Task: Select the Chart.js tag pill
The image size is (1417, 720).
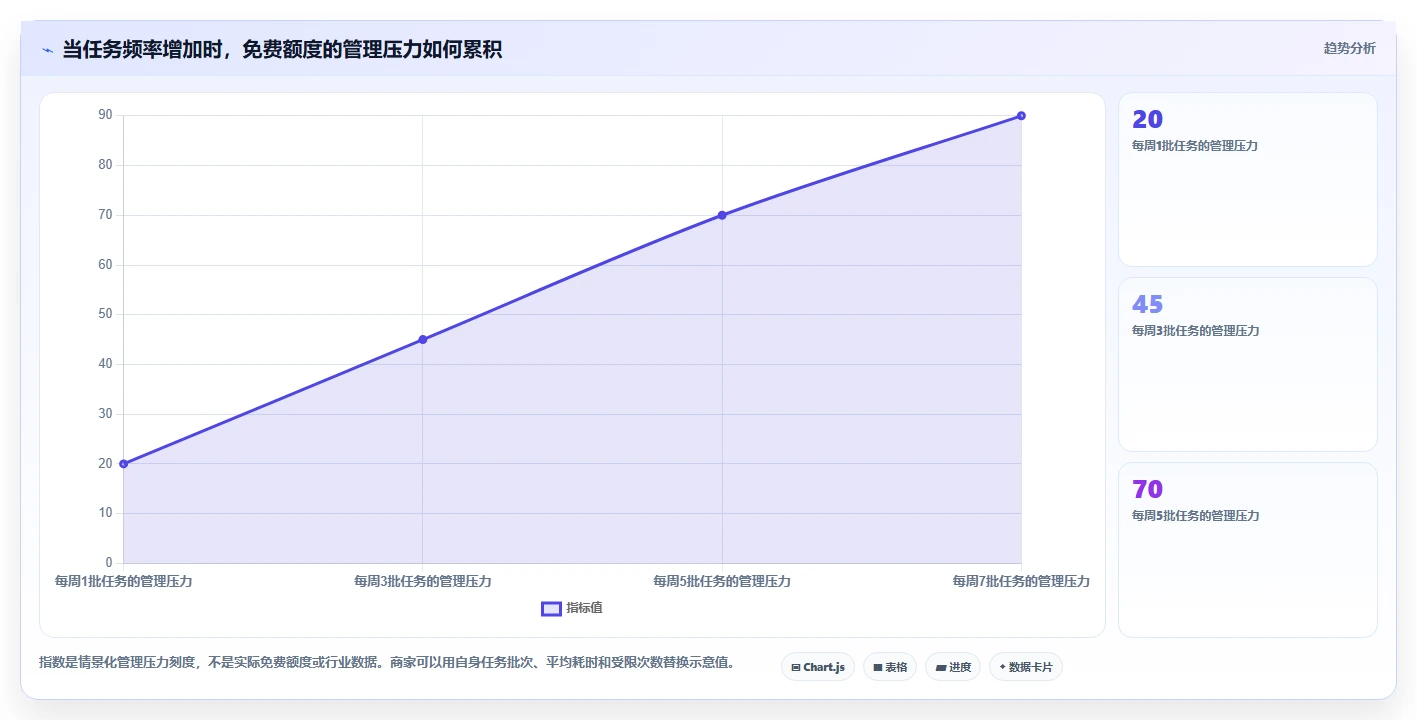Action: pos(817,667)
